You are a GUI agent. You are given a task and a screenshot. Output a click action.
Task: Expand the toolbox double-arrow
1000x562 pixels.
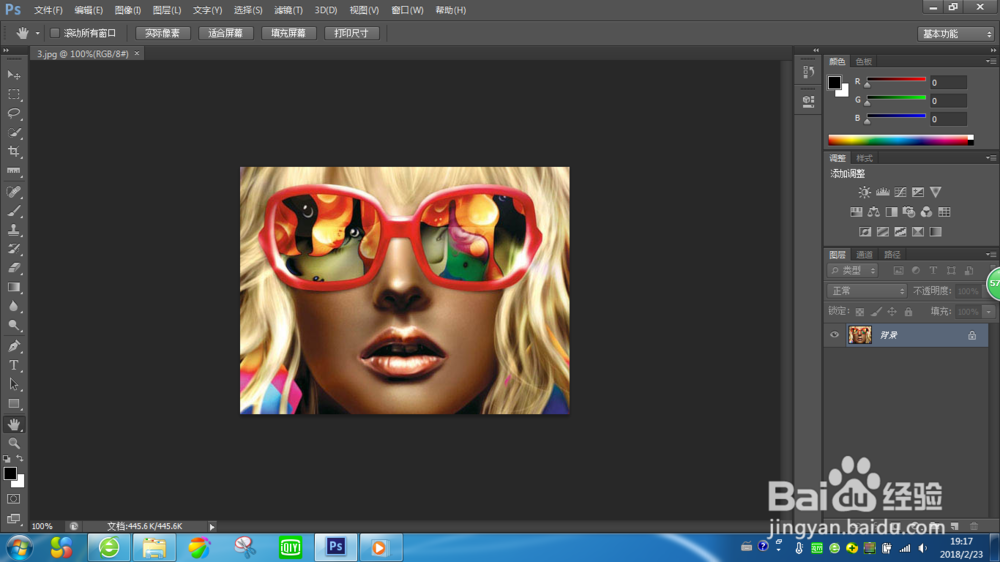pos(6,50)
